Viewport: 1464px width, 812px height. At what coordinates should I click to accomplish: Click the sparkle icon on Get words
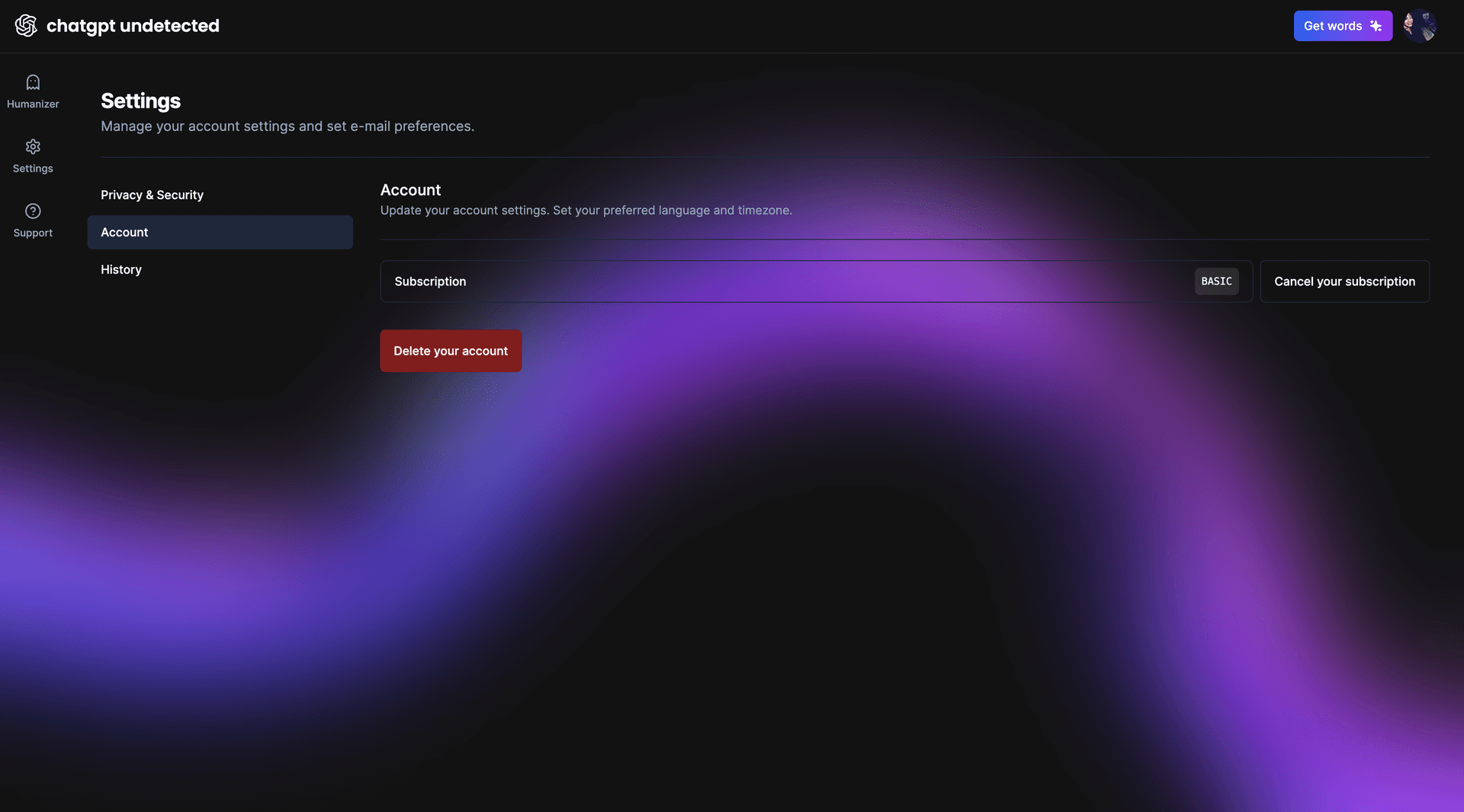point(1376,26)
